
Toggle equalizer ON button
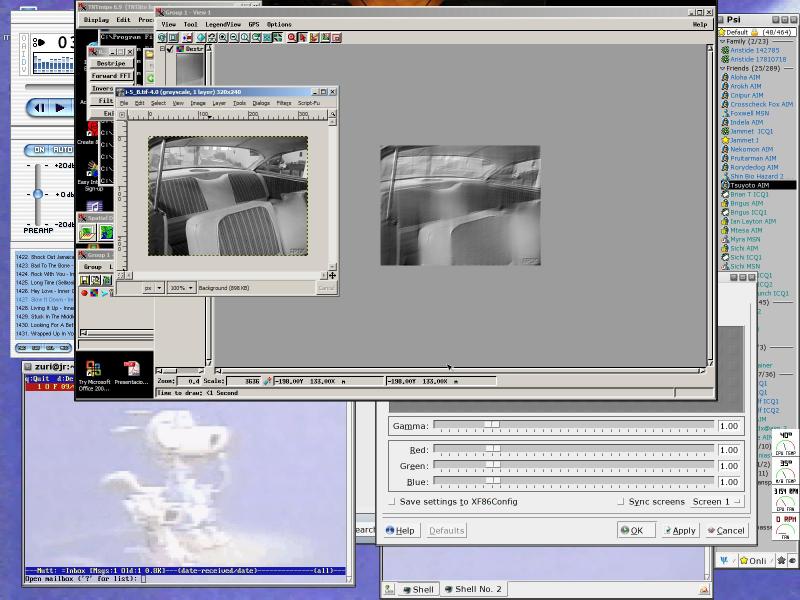(39, 150)
